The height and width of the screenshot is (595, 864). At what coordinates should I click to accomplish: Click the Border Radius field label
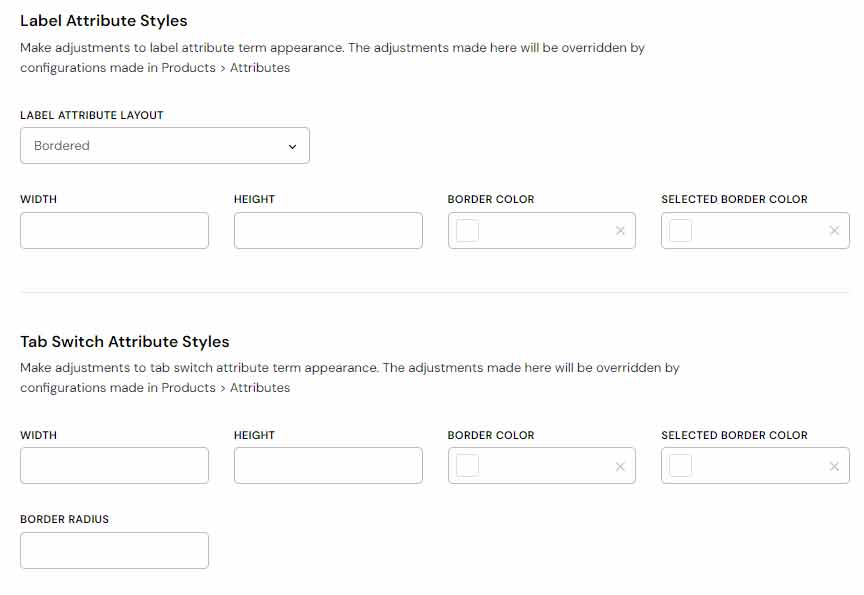pos(64,520)
